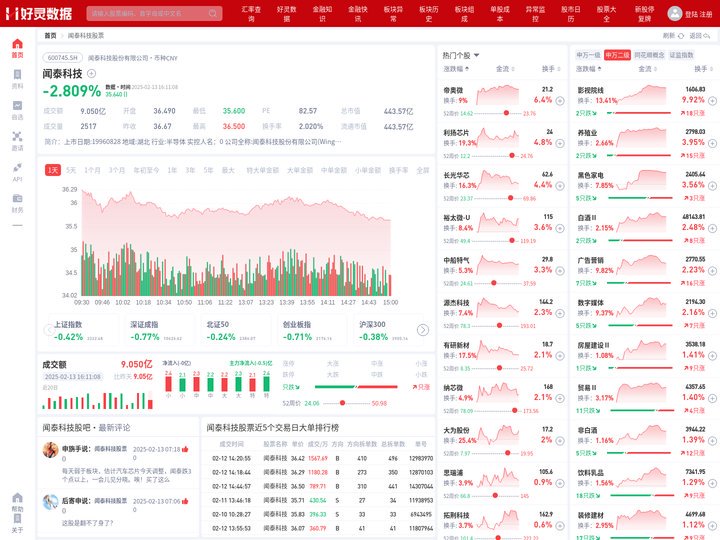Select the 年初至今 chart range
Screen dimensions: 720x540
146,170
